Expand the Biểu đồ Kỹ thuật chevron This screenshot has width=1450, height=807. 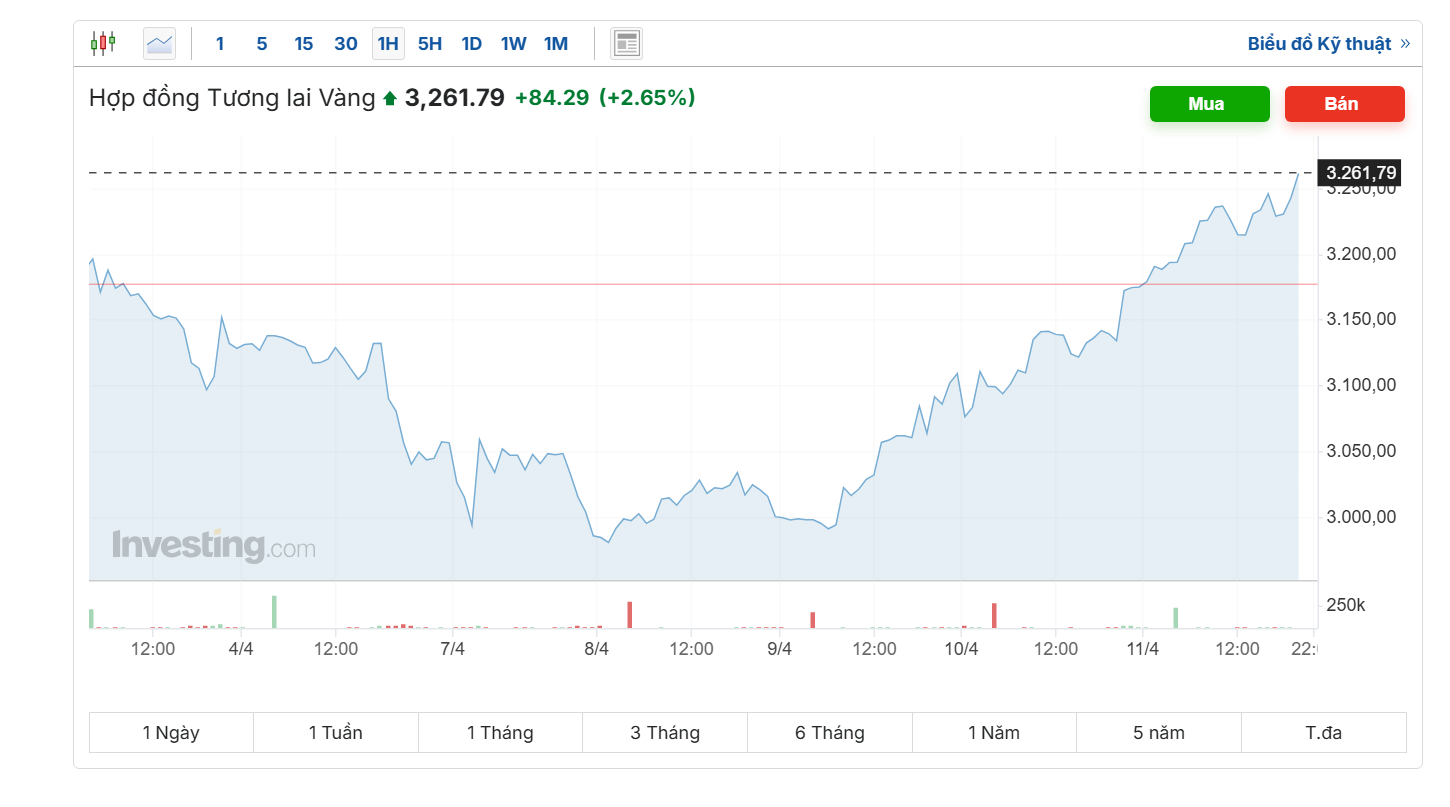[x=1405, y=44]
